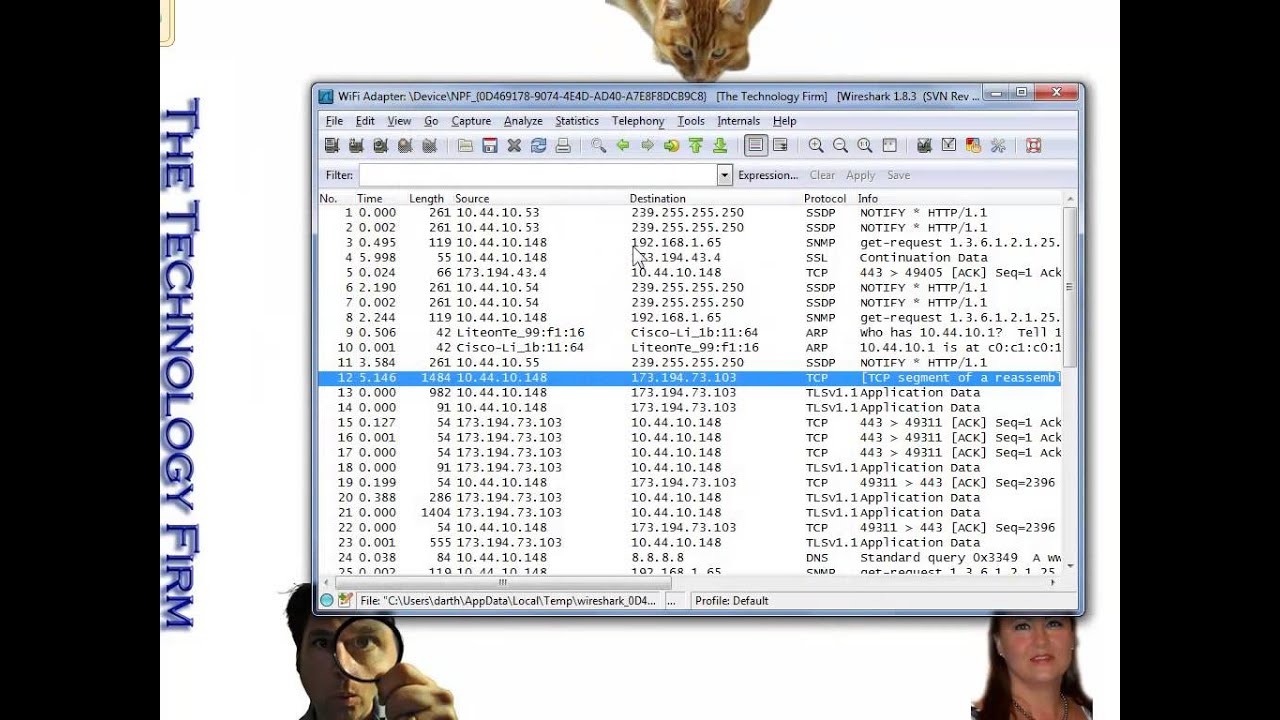The image size is (1280, 720).
Task: Open the Internals menu
Action: pyautogui.click(x=738, y=121)
